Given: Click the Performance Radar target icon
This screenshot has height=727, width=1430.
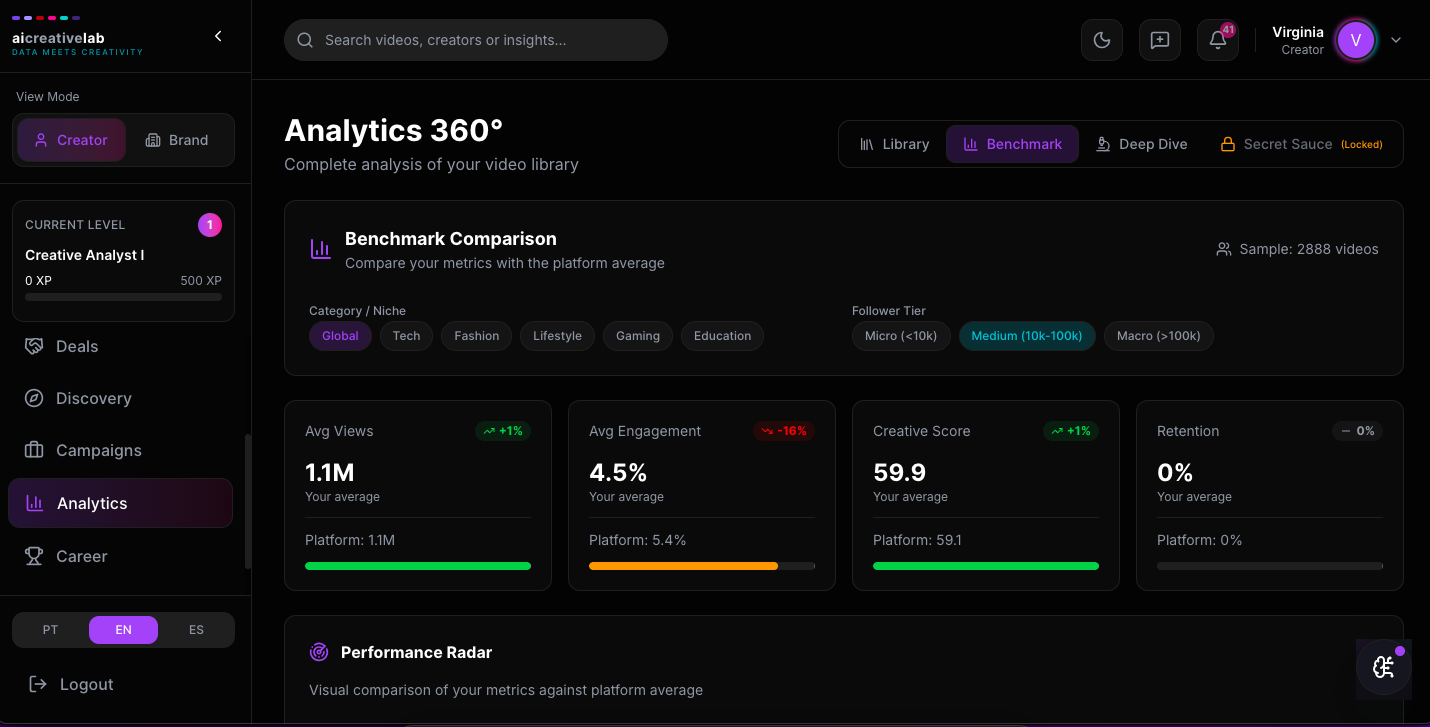Looking at the screenshot, I should pyautogui.click(x=319, y=652).
